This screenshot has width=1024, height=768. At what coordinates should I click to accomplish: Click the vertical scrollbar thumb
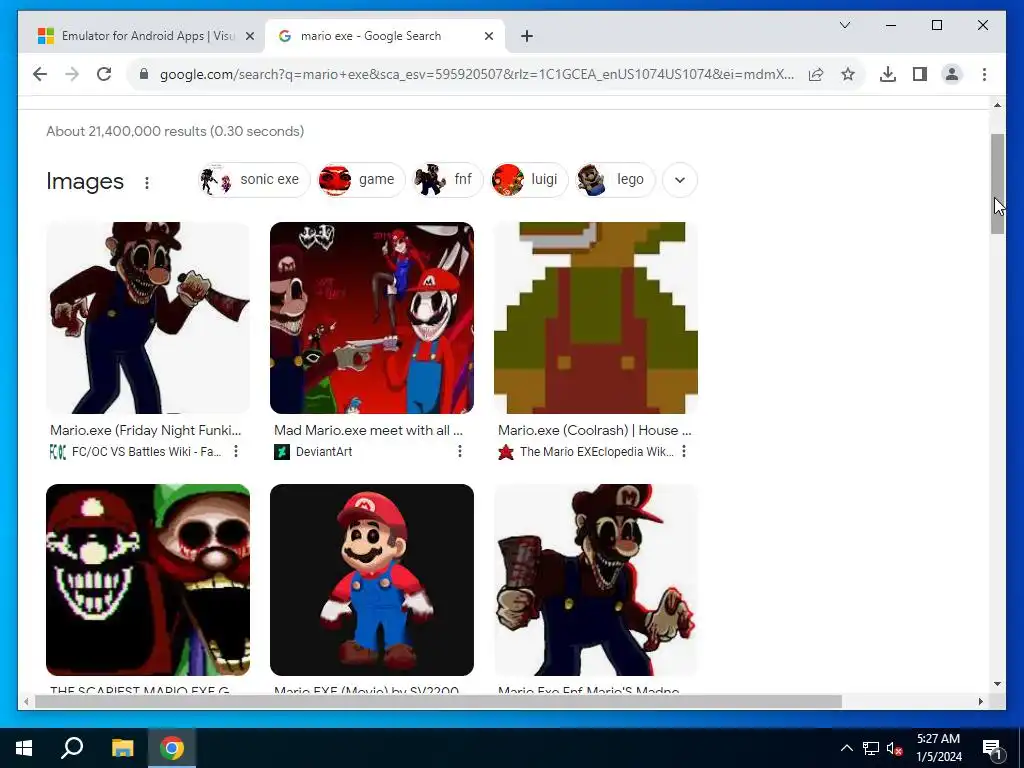[x=997, y=184]
